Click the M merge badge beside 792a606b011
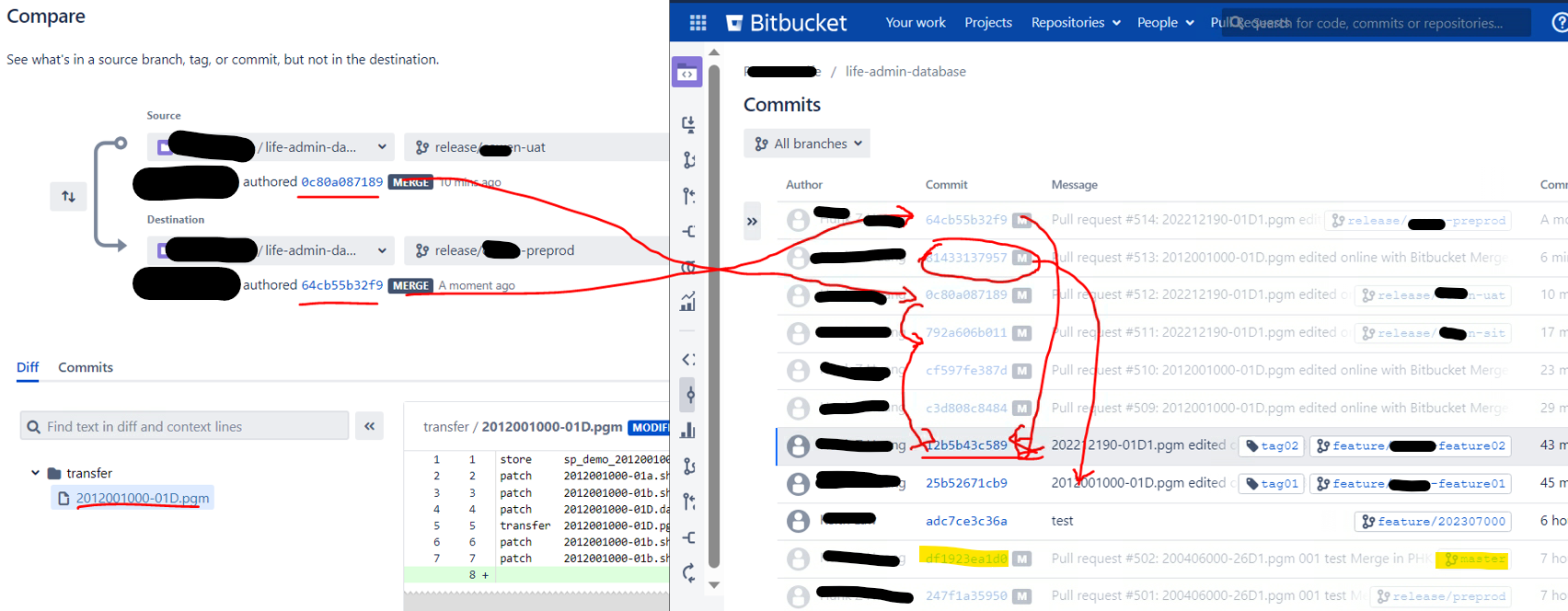This screenshot has height=611, width=1568. tap(1021, 332)
